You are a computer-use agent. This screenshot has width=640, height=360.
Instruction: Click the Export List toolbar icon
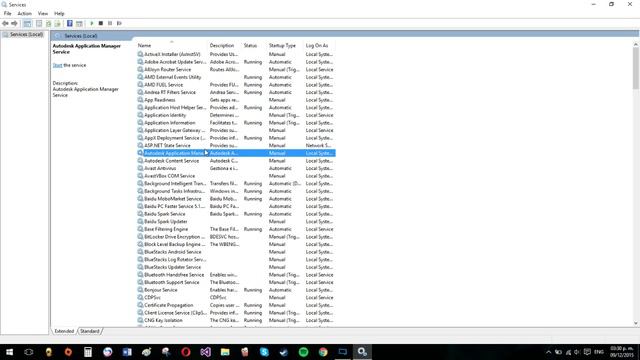(x=58, y=23)
